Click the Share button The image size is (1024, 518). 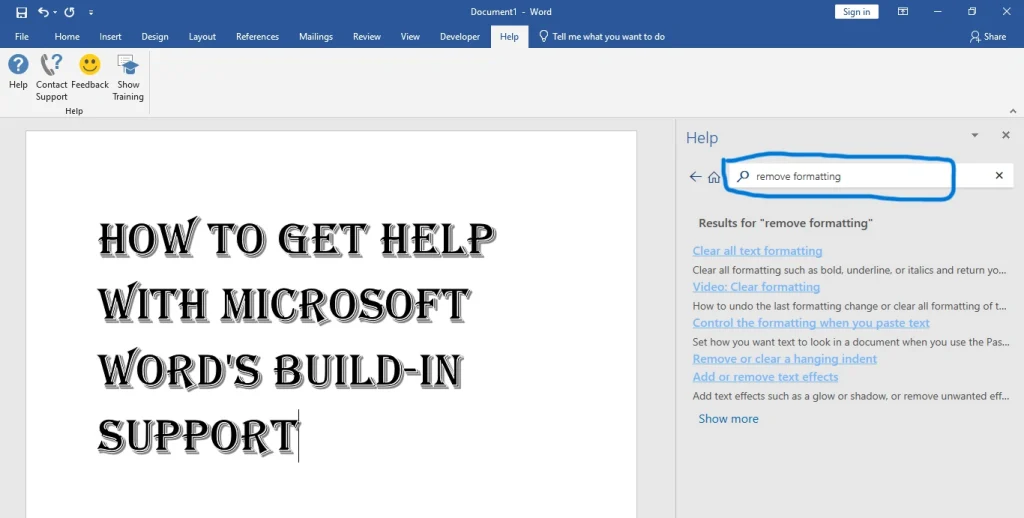987,37
